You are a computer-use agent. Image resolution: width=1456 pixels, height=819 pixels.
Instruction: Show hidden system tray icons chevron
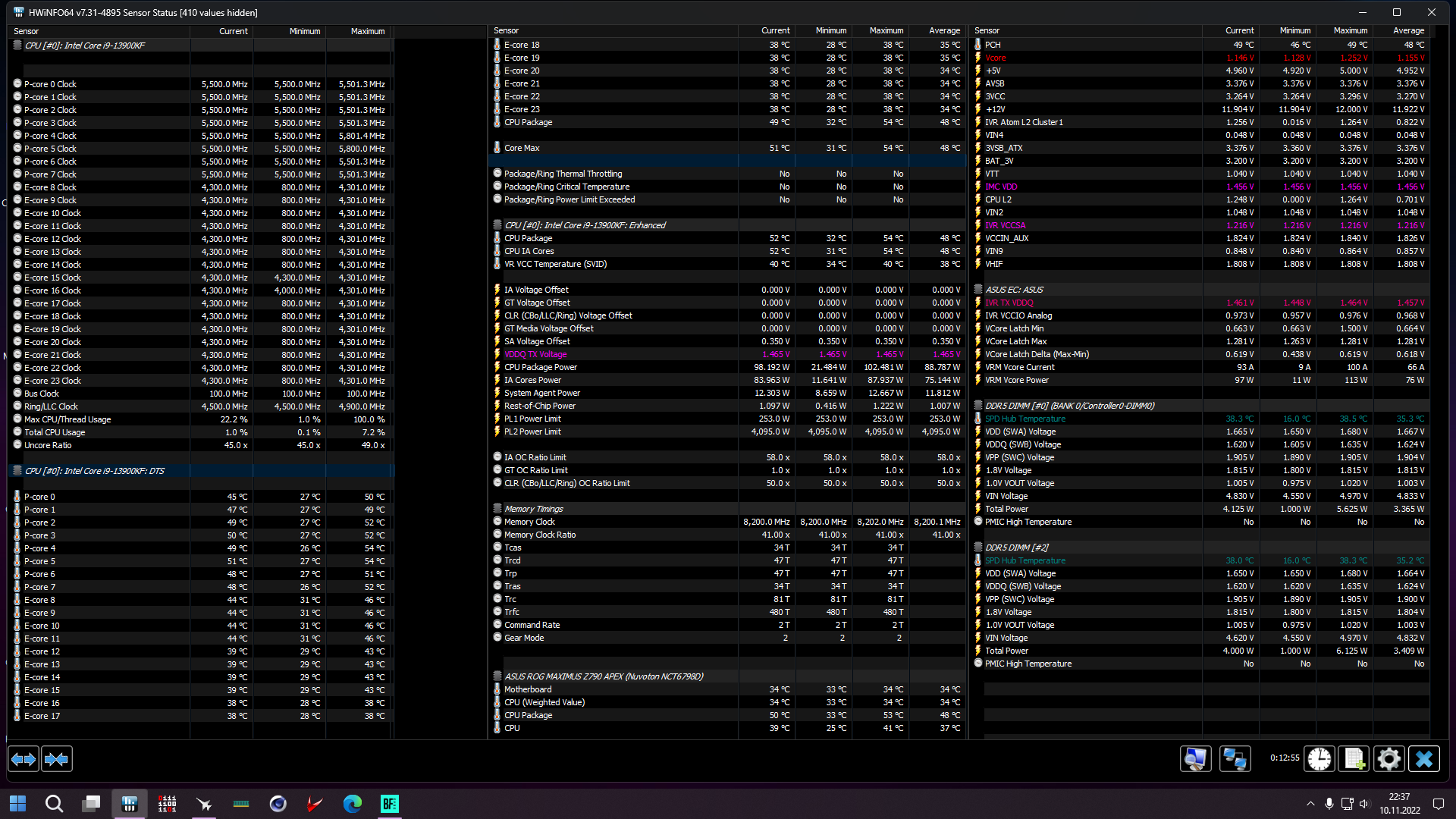click(x=1310, y=804)
